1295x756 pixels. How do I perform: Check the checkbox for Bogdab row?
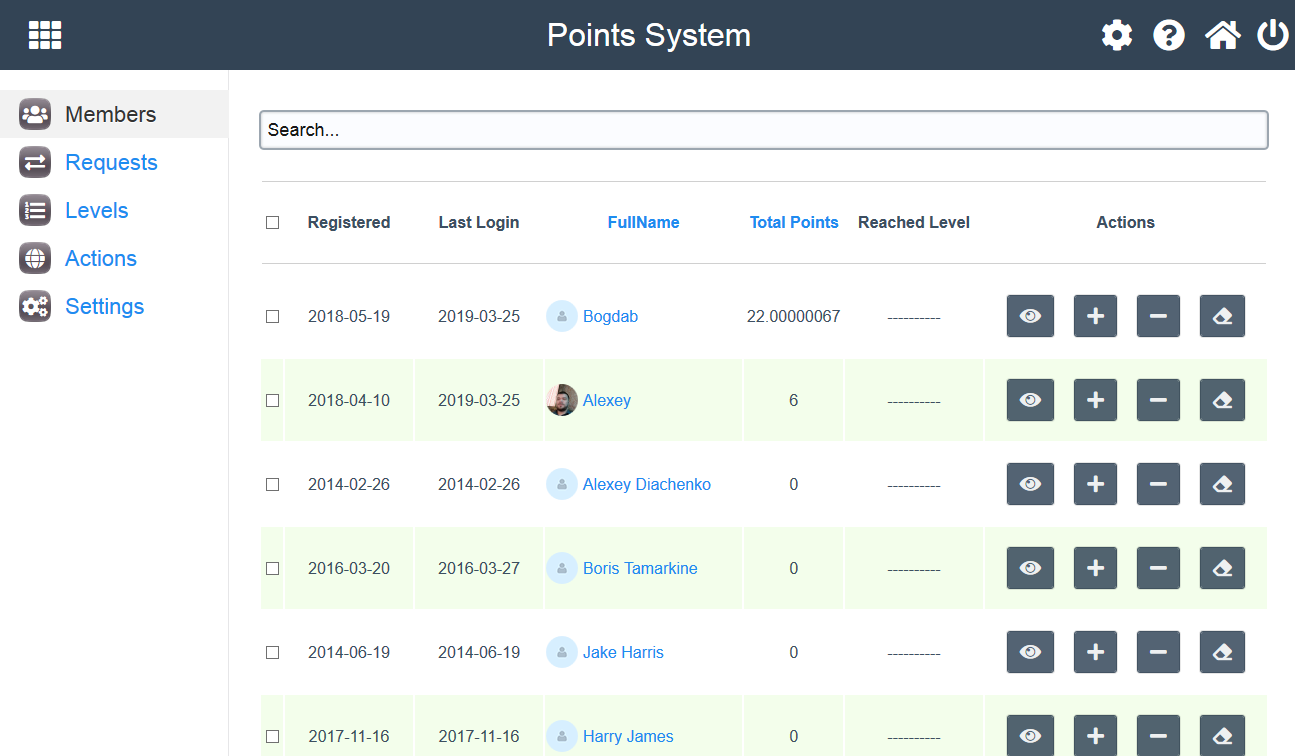tap(272, 316)
